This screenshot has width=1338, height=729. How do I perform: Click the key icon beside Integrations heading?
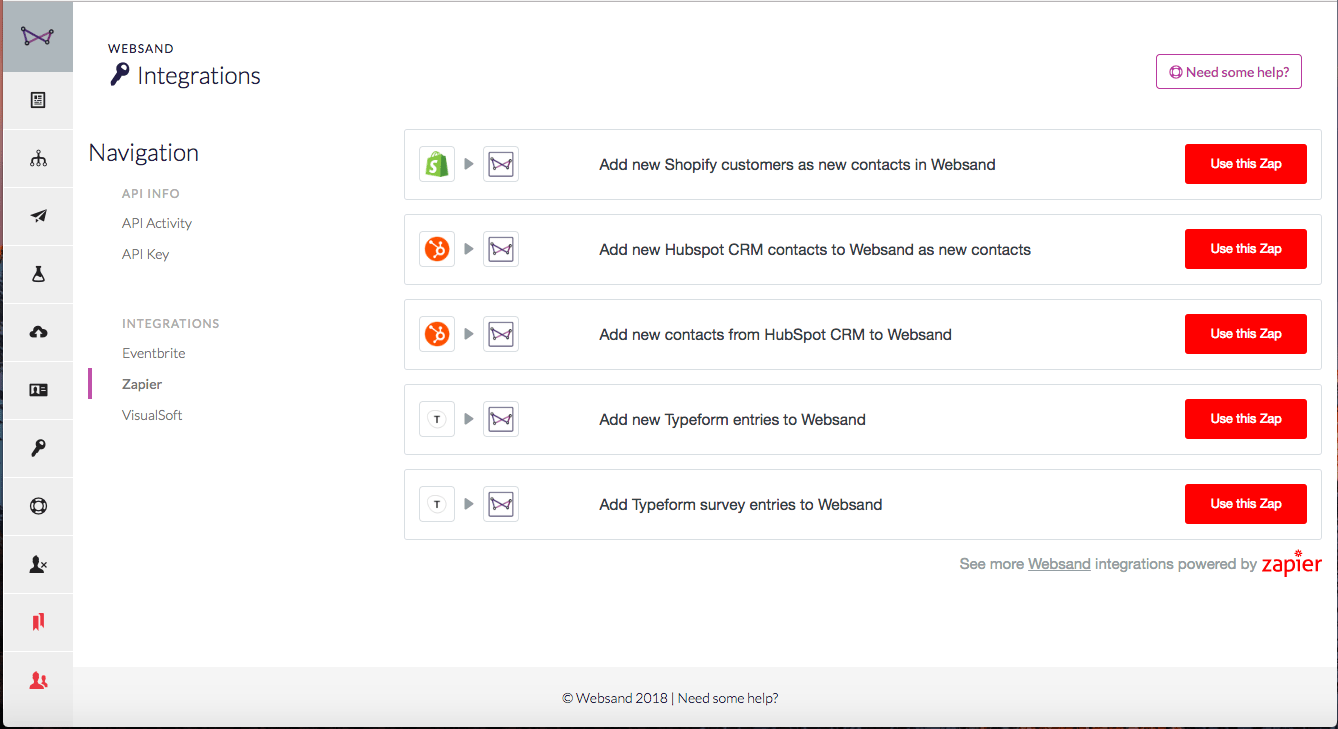tap(120, 74)
